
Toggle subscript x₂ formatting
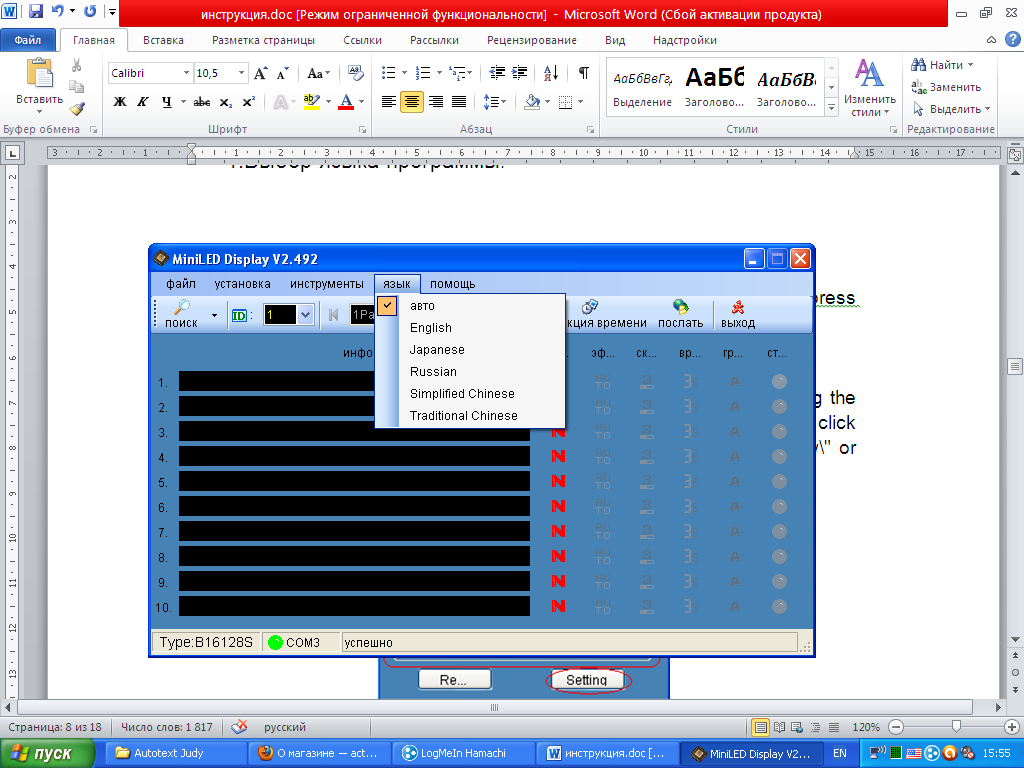225,102
